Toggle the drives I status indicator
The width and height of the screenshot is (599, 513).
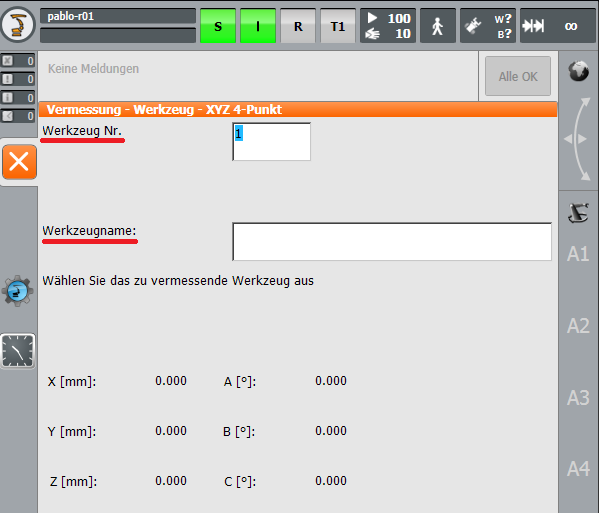tap(258, 26)
